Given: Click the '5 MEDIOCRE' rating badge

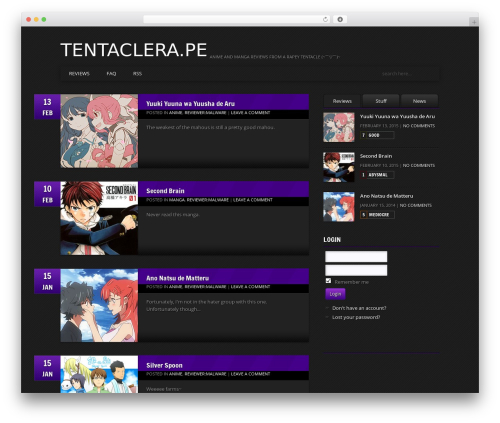Looking at the screenshot, I should (377, 215).
